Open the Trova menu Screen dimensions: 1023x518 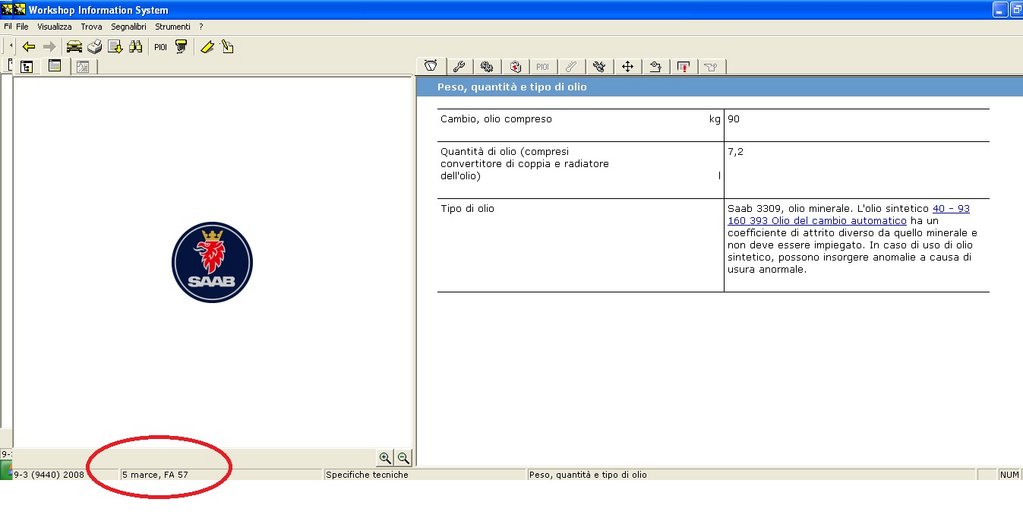[x=91, y=26]
